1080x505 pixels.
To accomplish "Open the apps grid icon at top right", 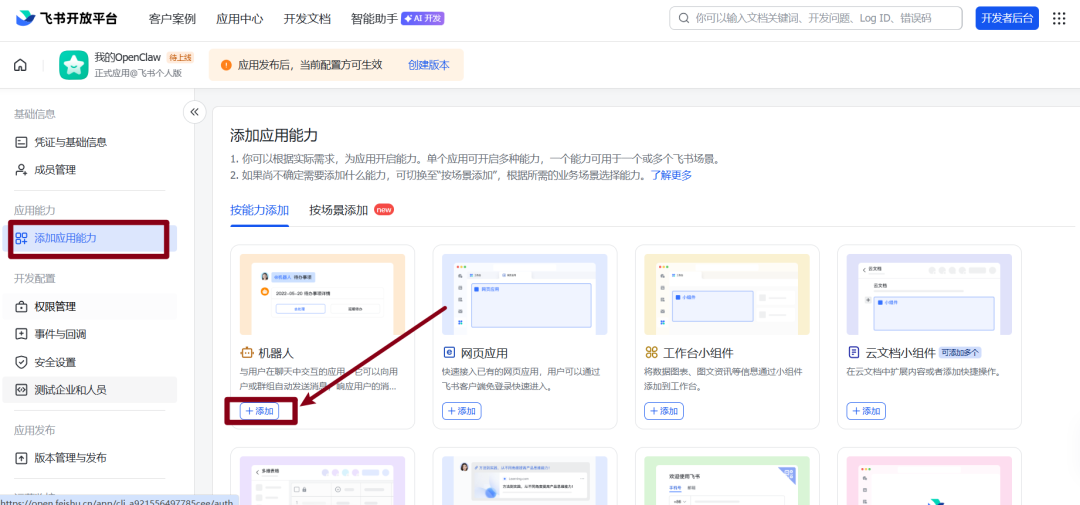I will coord(1059,18).
